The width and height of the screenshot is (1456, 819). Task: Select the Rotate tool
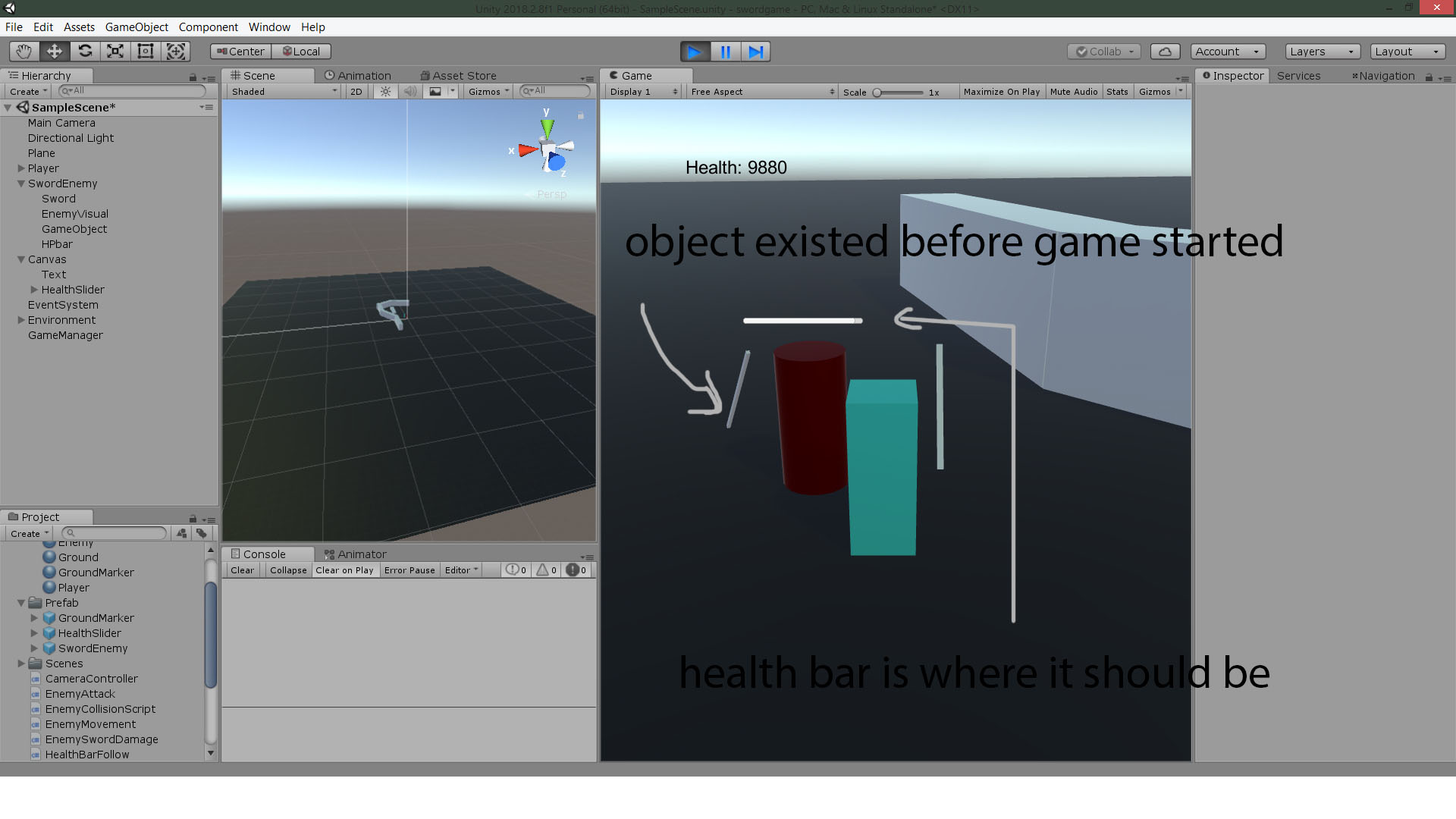tap(85, 52)
